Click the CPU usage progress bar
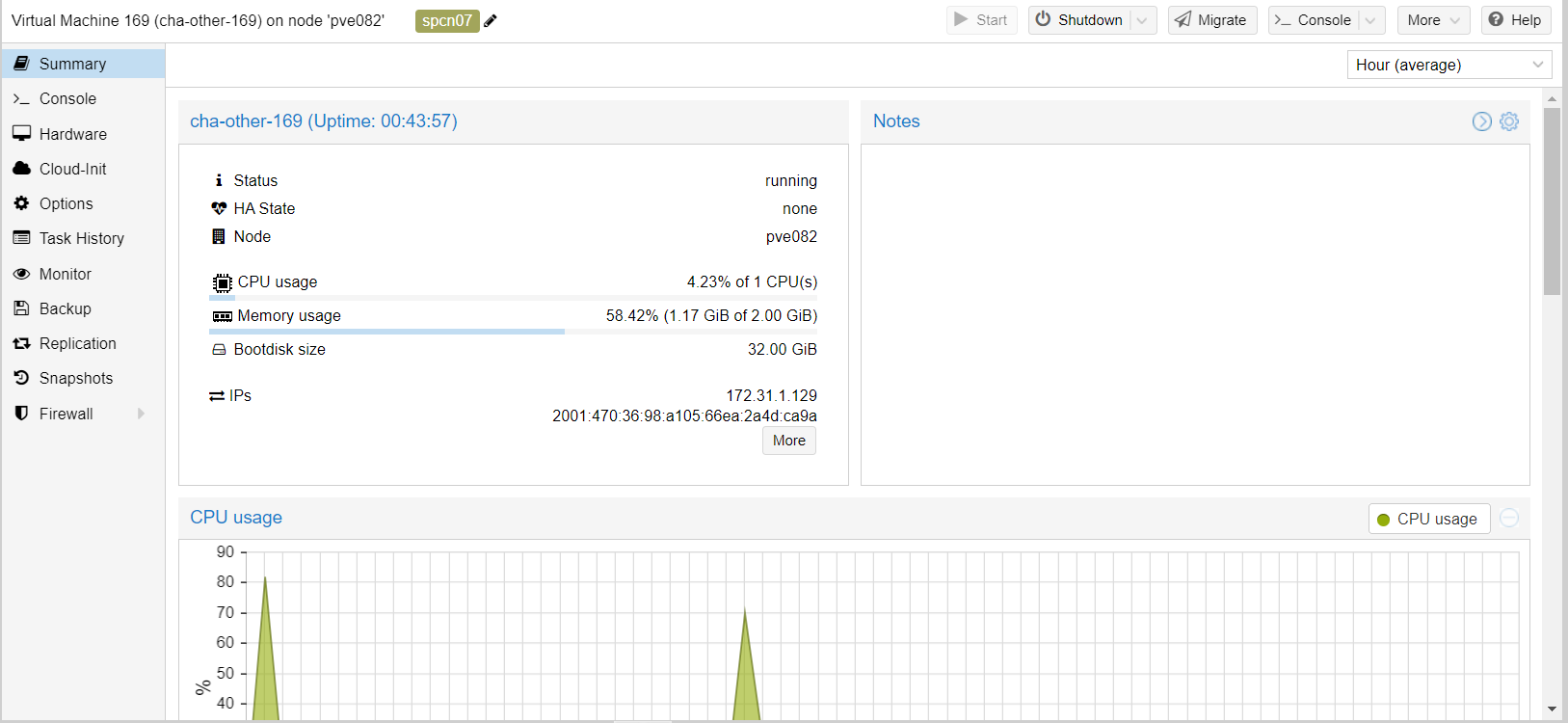The image size is (1568, 723). pos(513,298)
